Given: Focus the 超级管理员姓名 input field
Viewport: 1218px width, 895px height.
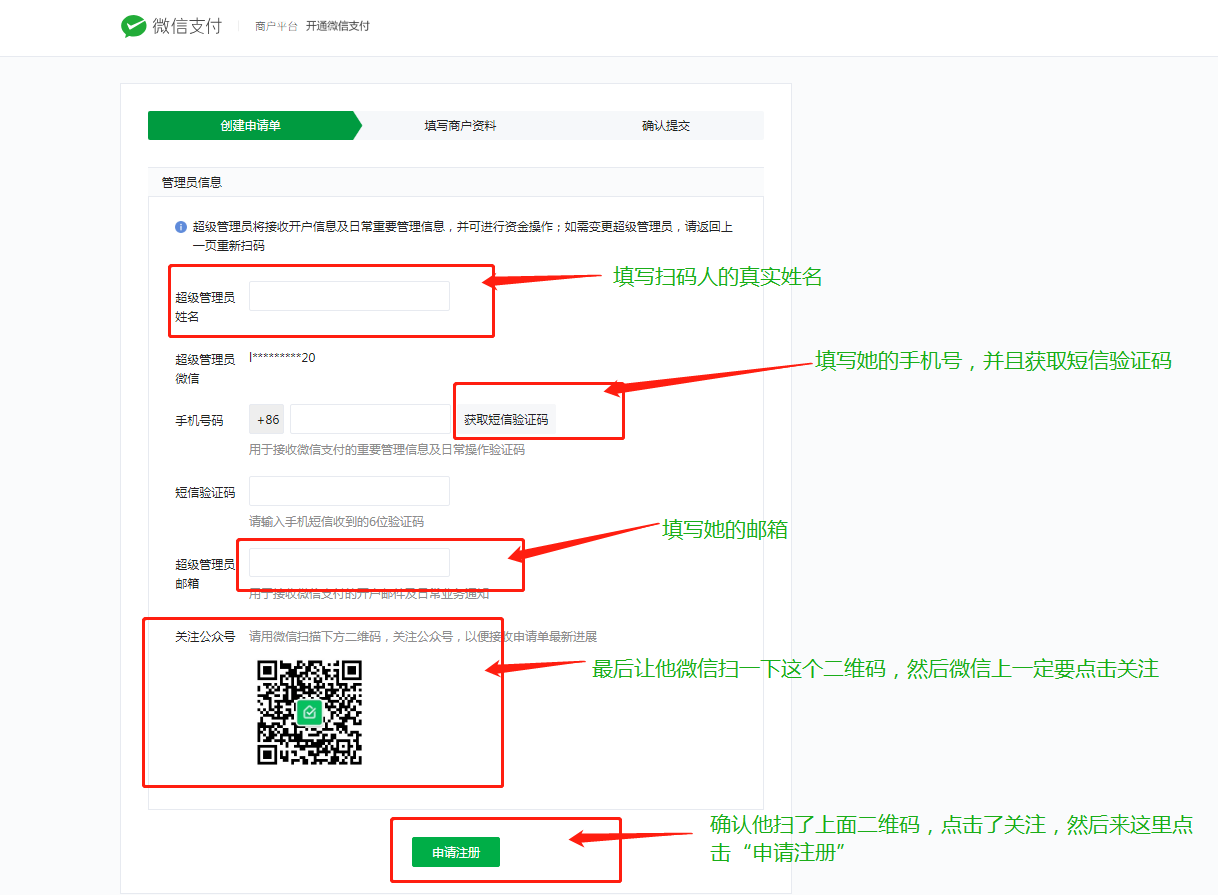Looking at the screenshot, I should click(349, 296).
